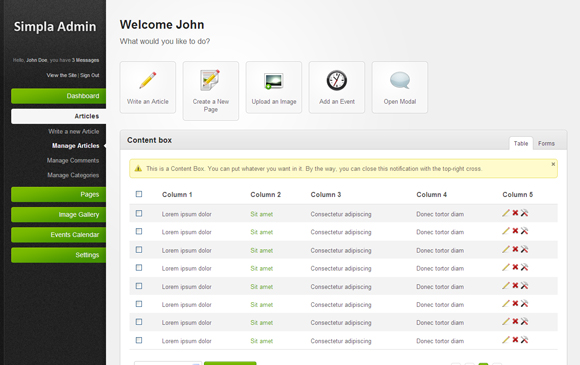Click the red delete cross in seventh table row
This screenshot has height=365, width=580.
515,322
